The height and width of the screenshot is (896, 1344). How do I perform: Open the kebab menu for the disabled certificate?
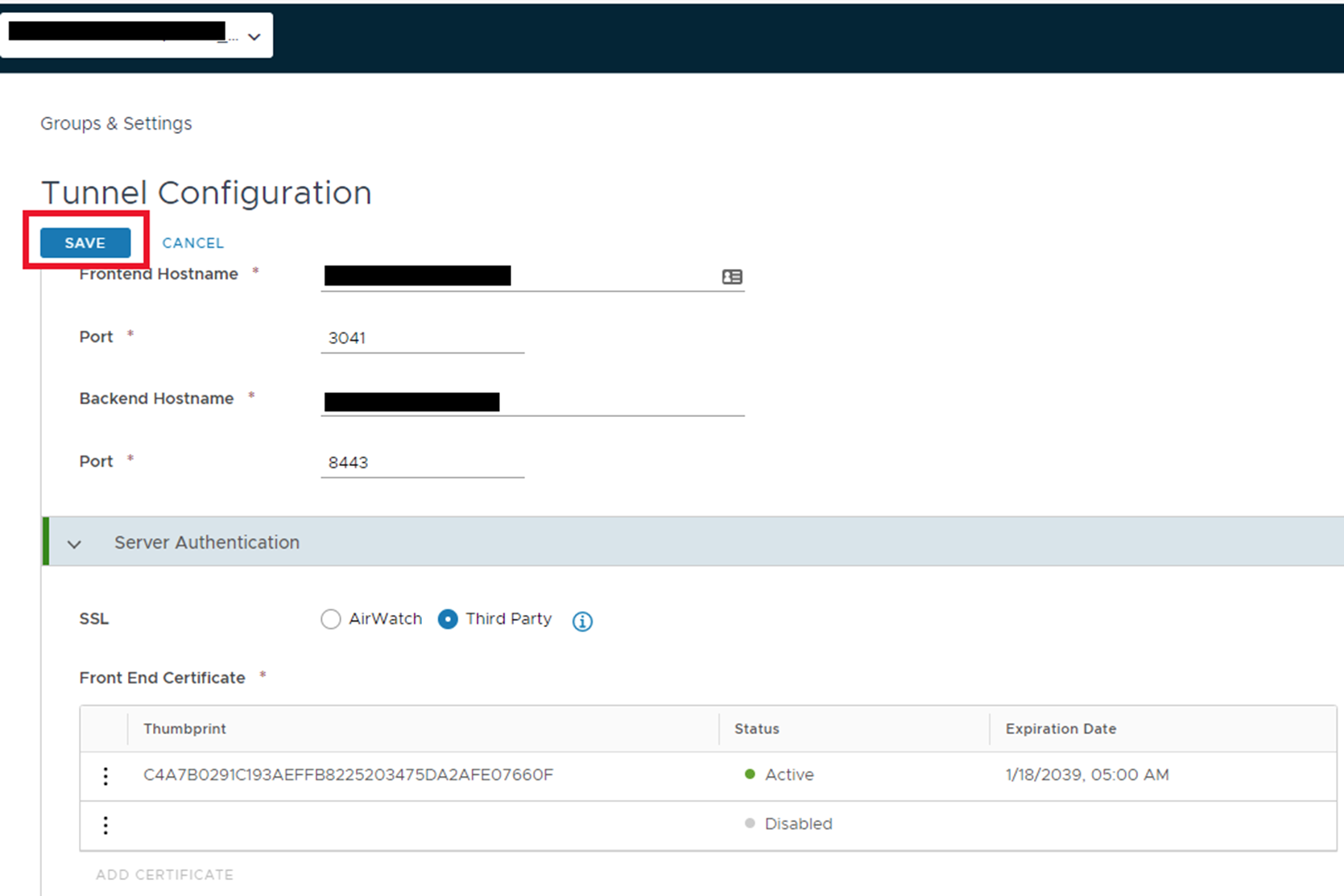point(105,824)
